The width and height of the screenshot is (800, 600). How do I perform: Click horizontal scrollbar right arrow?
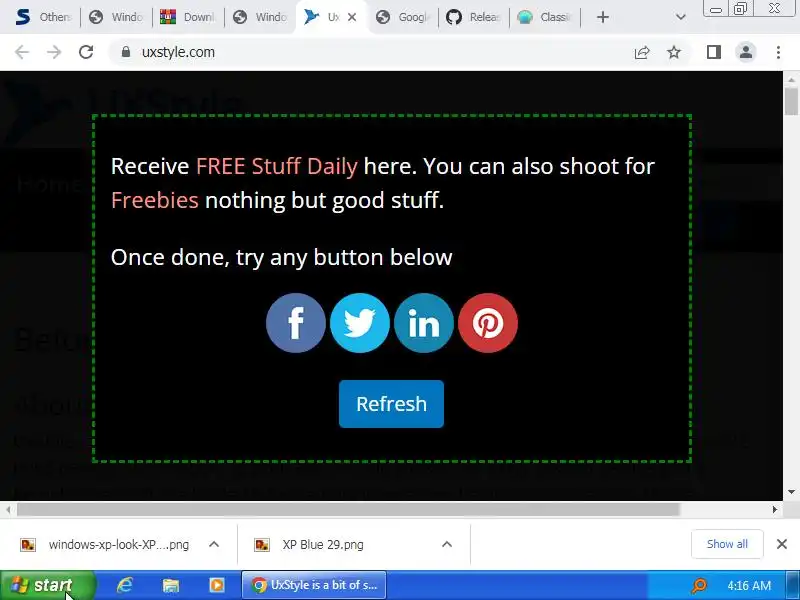pyautogui.click(x=774, y=509)
